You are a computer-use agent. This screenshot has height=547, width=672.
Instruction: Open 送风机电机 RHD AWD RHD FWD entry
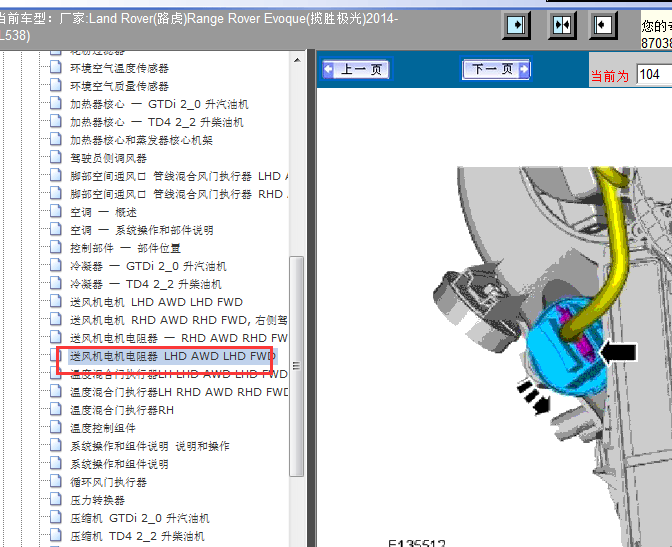(x=179, y=320)
